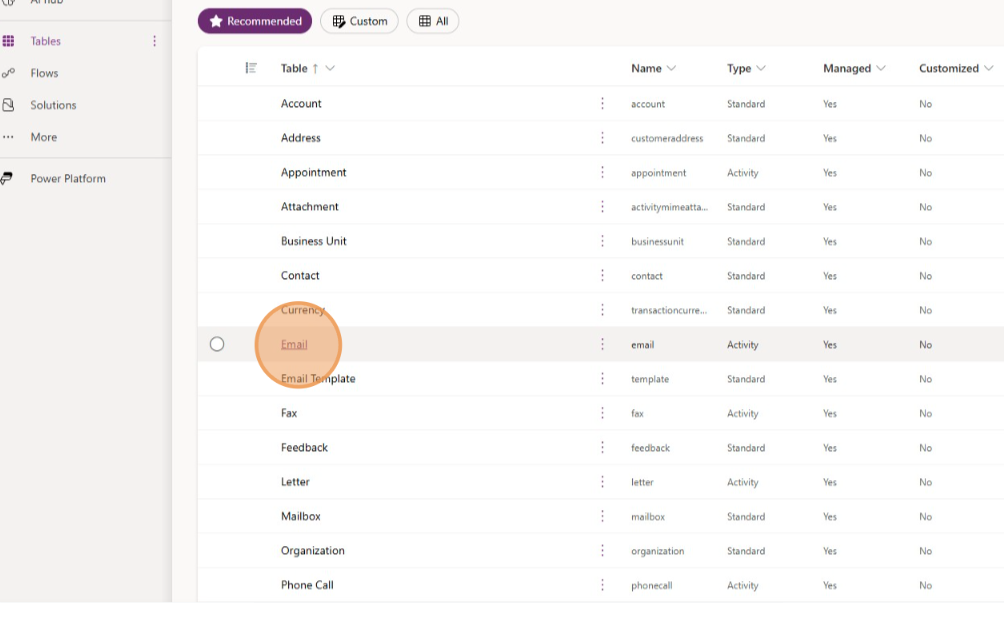Click the Power Platform icon
1004x620 pixels.
pos(7,179)
